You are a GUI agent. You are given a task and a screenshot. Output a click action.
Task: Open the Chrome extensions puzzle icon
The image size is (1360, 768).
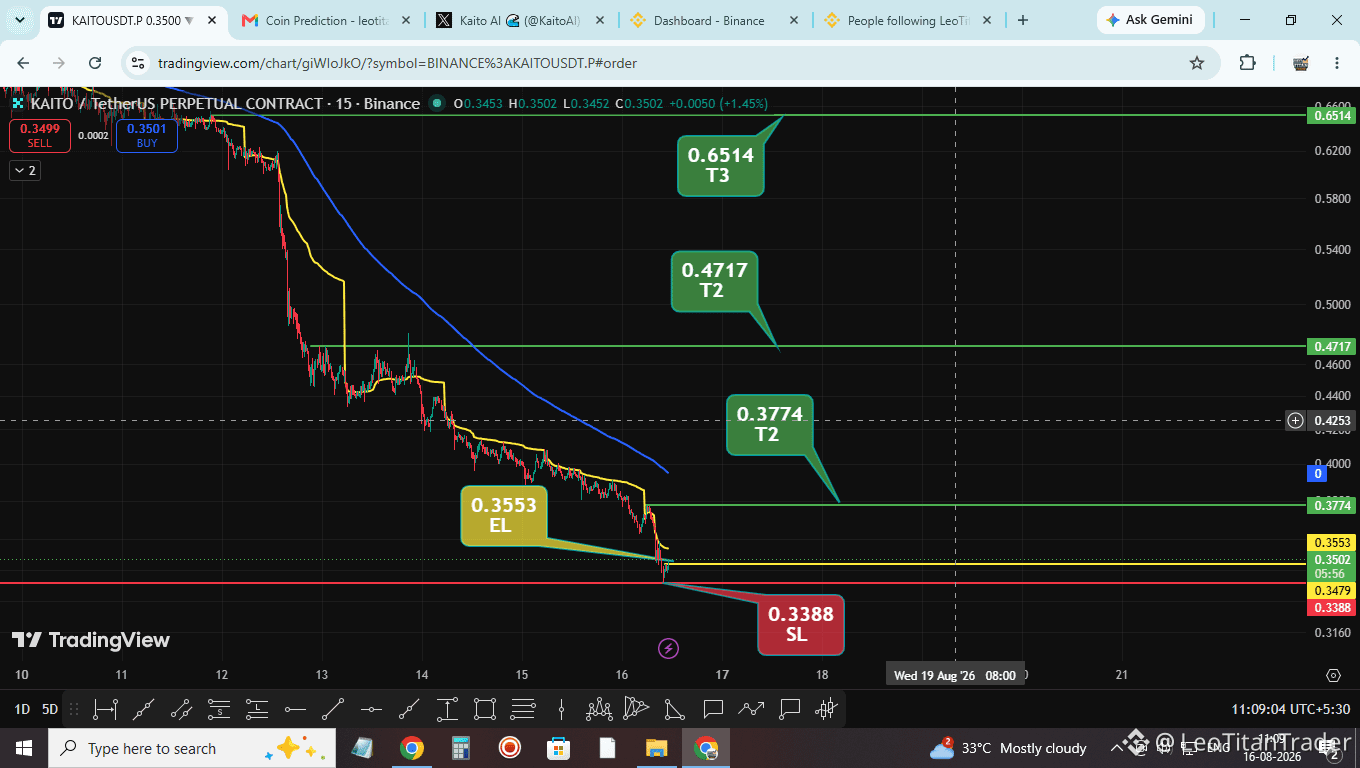[x=1247, y=63]
